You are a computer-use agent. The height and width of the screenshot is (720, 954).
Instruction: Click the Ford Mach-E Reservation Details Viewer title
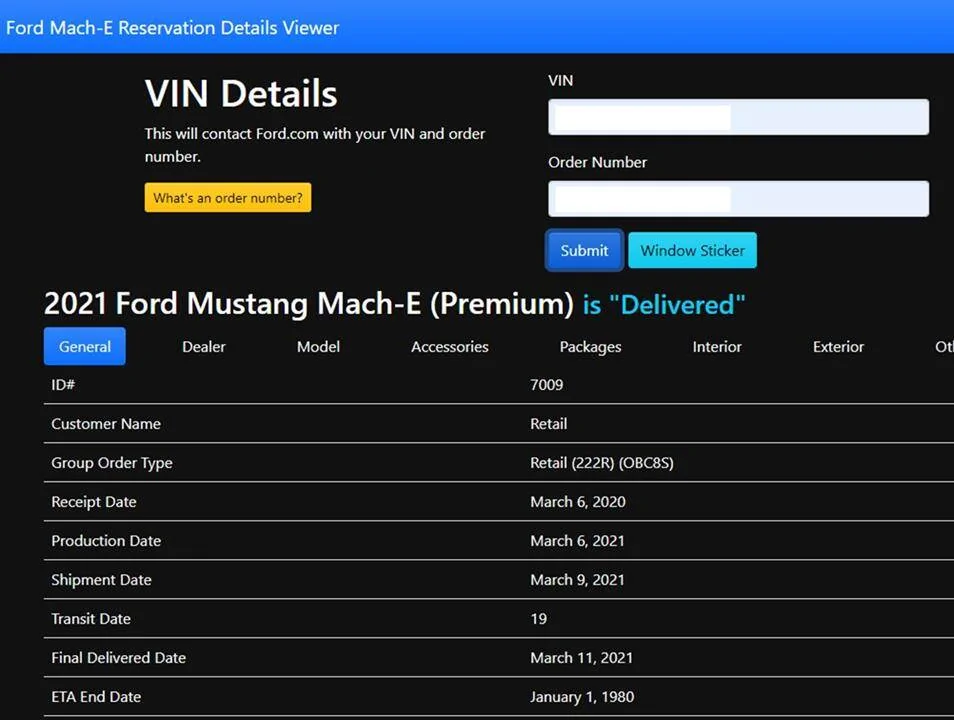tap(172, 27)
